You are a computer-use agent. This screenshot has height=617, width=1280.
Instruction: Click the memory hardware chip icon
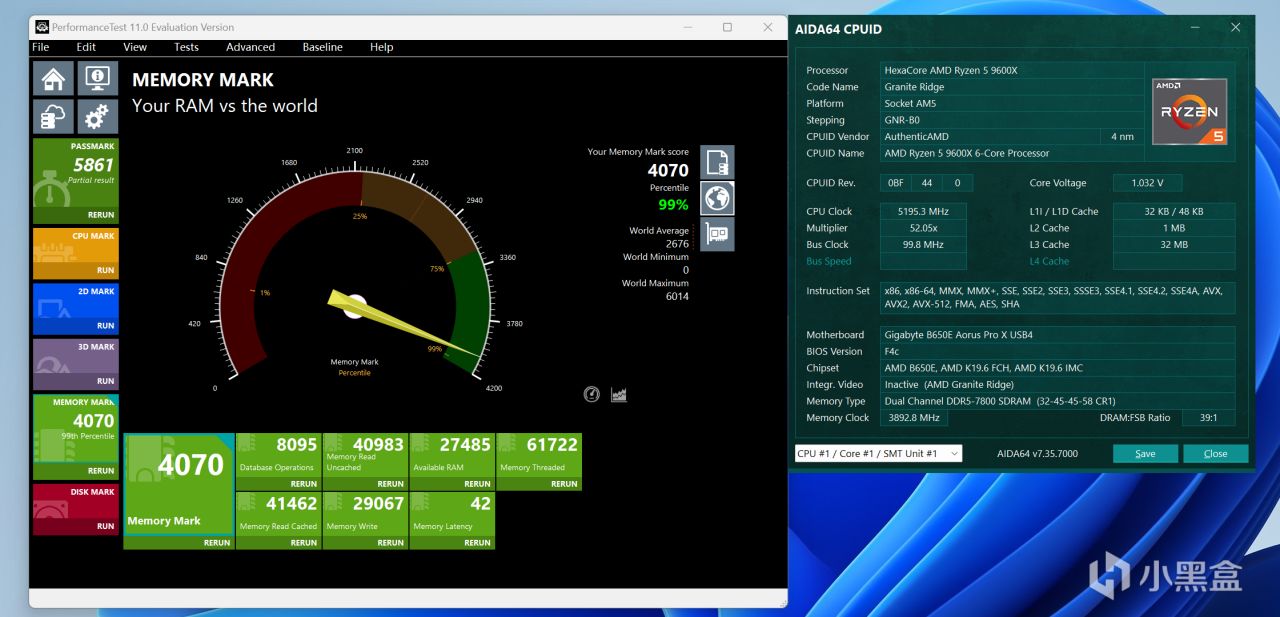(717, 234)
